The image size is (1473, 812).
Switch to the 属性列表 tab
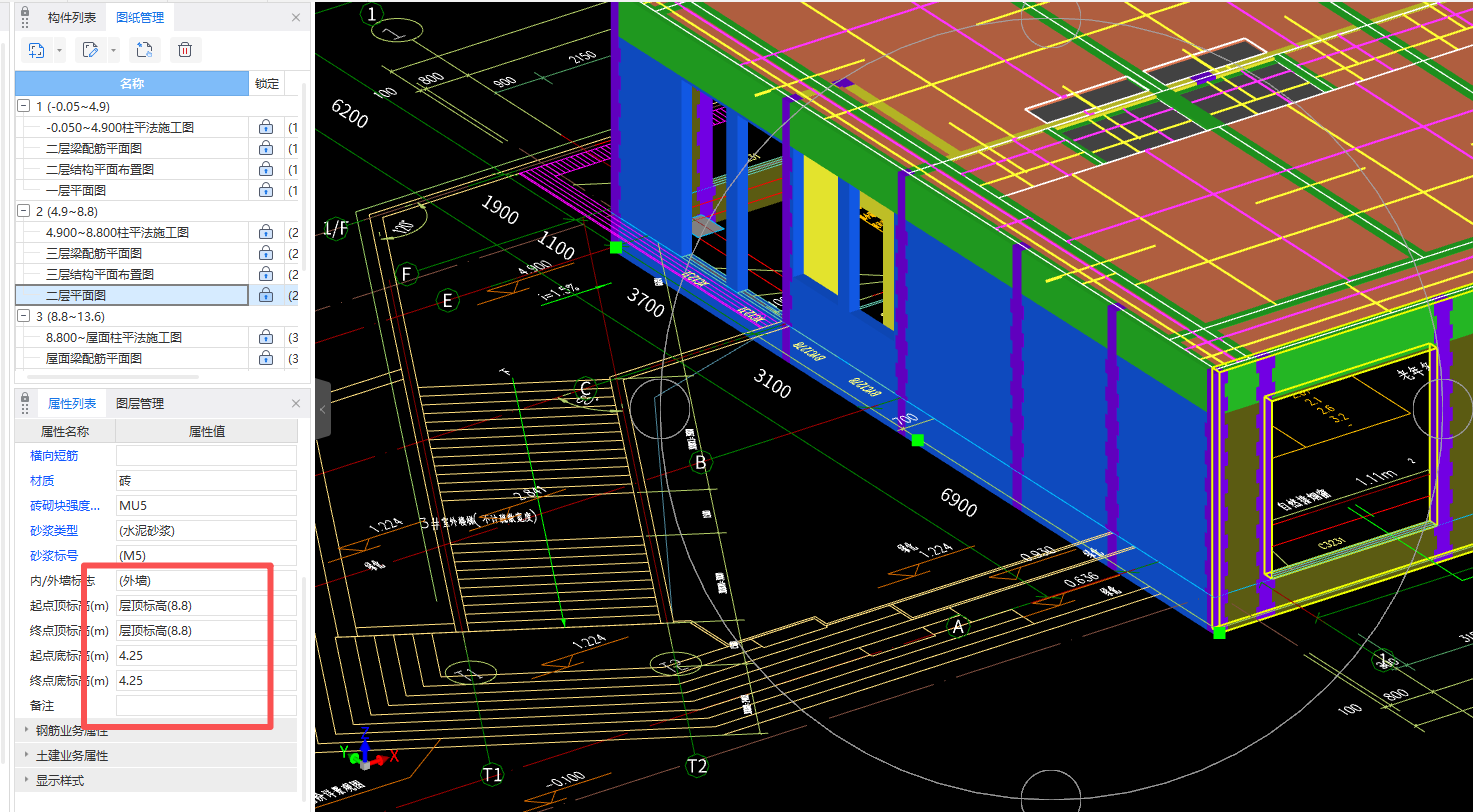click(x=72, y=403)
